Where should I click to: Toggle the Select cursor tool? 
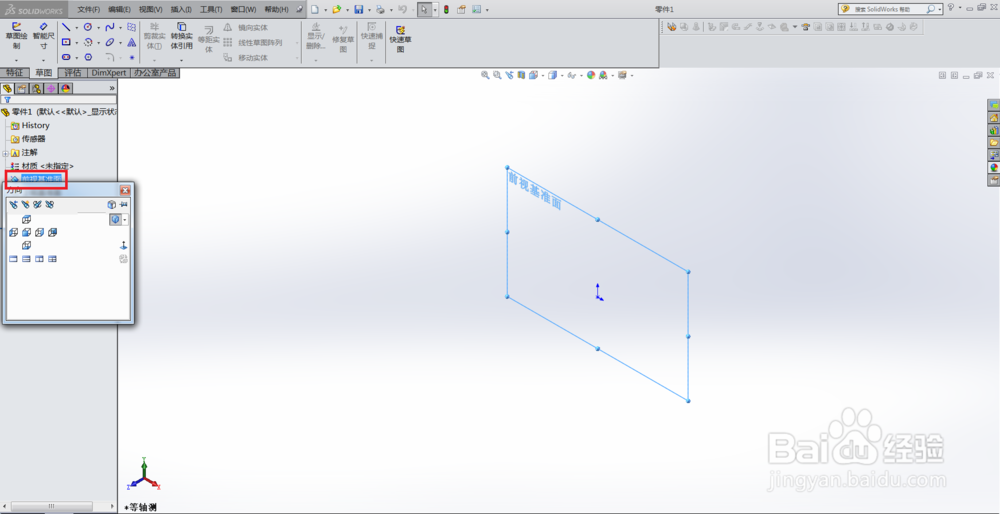424,10
